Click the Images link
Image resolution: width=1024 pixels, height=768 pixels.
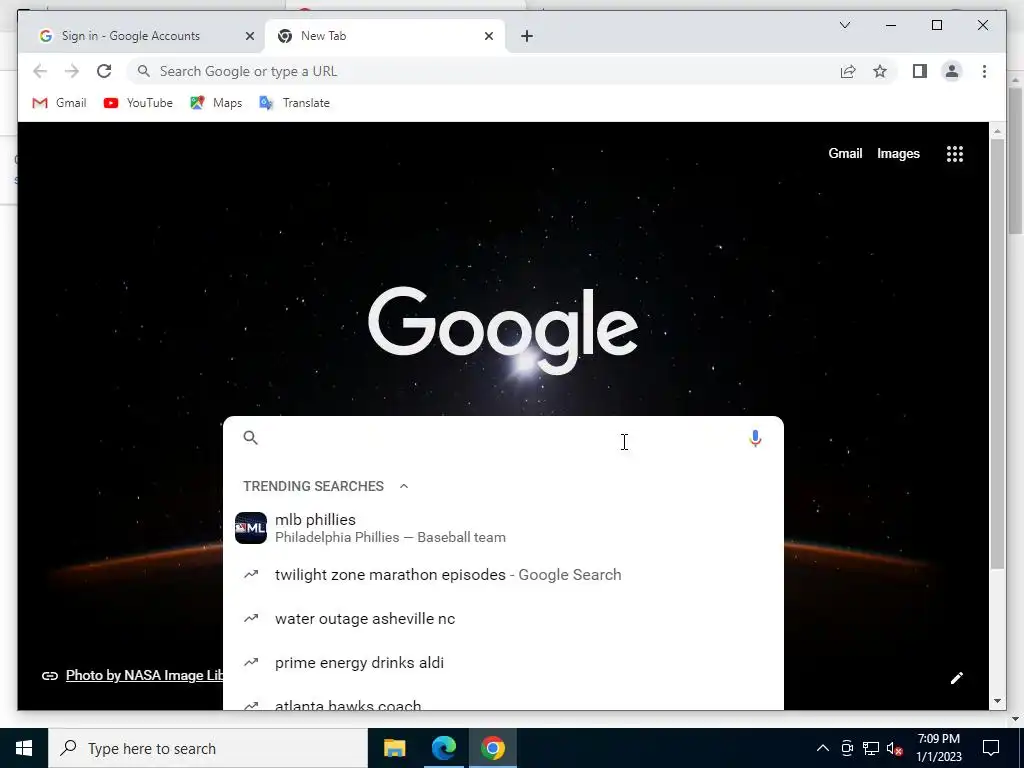coord(898,153)
